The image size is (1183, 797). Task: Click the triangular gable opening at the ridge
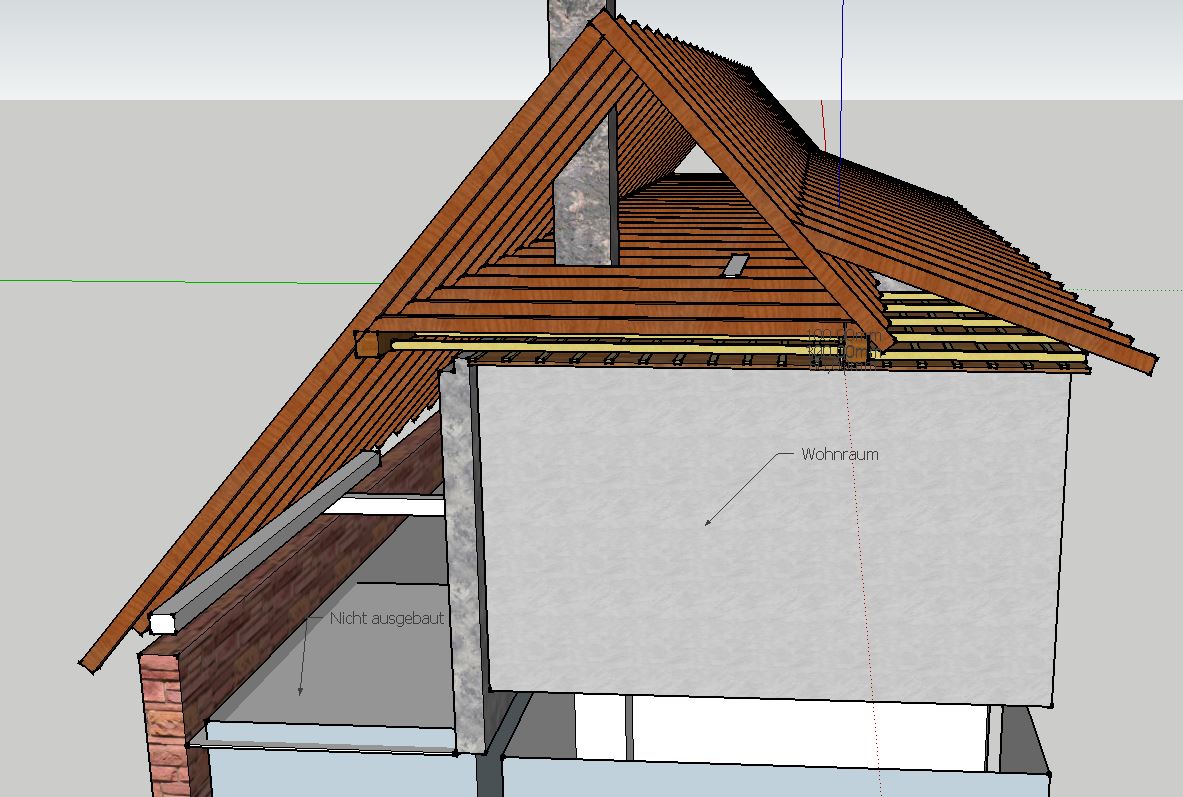[700, 160]
